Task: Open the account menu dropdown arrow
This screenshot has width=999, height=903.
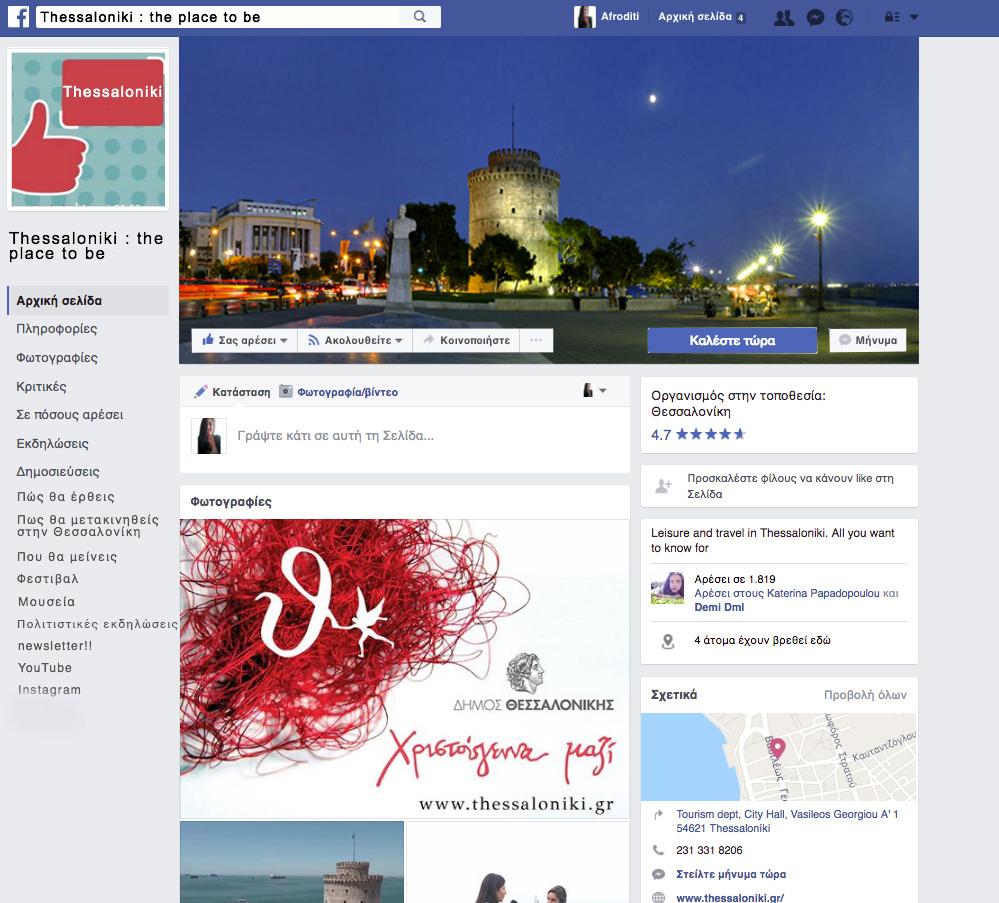Action: (914, 17)
